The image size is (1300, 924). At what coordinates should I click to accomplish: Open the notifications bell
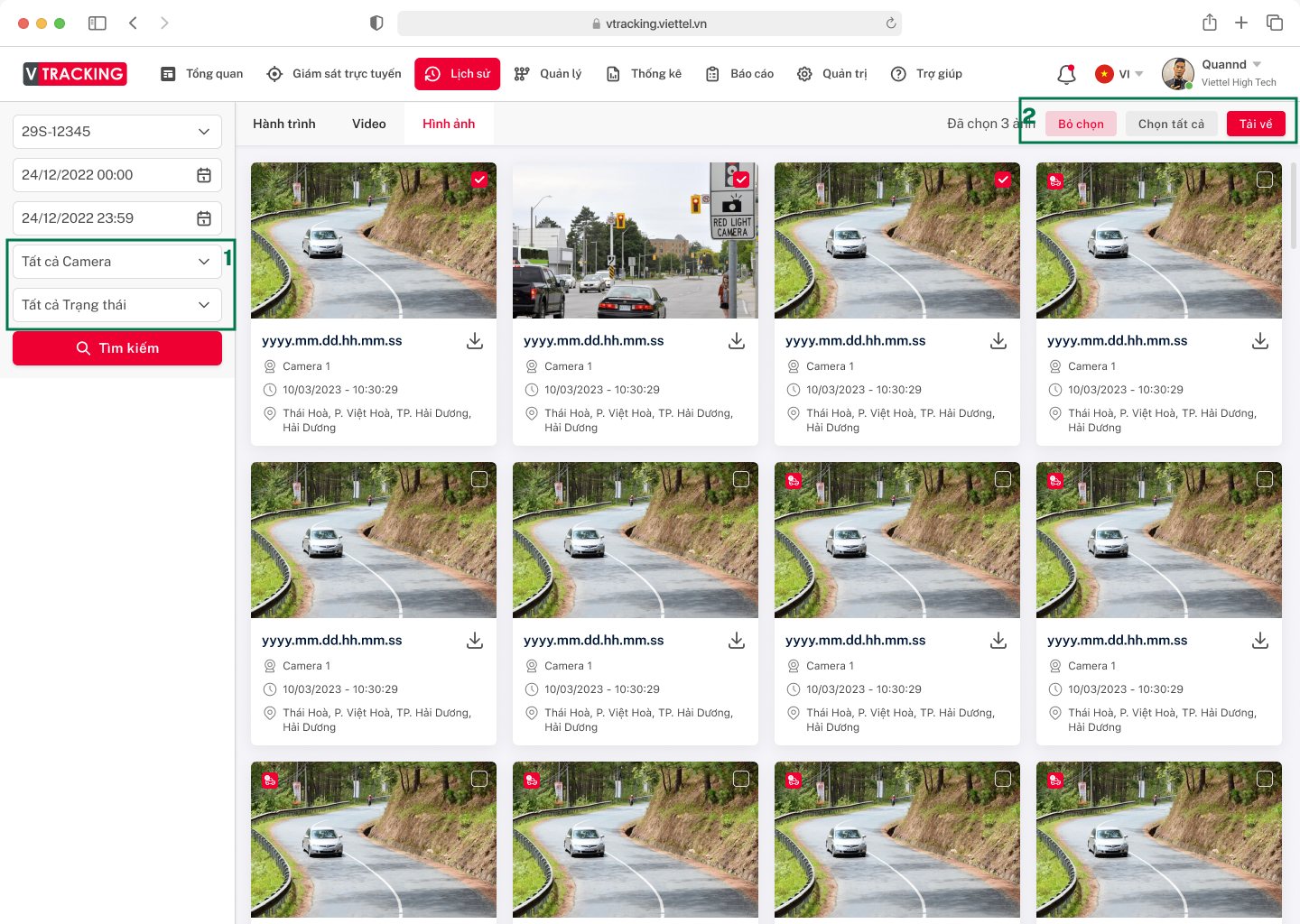[1066, 74]
